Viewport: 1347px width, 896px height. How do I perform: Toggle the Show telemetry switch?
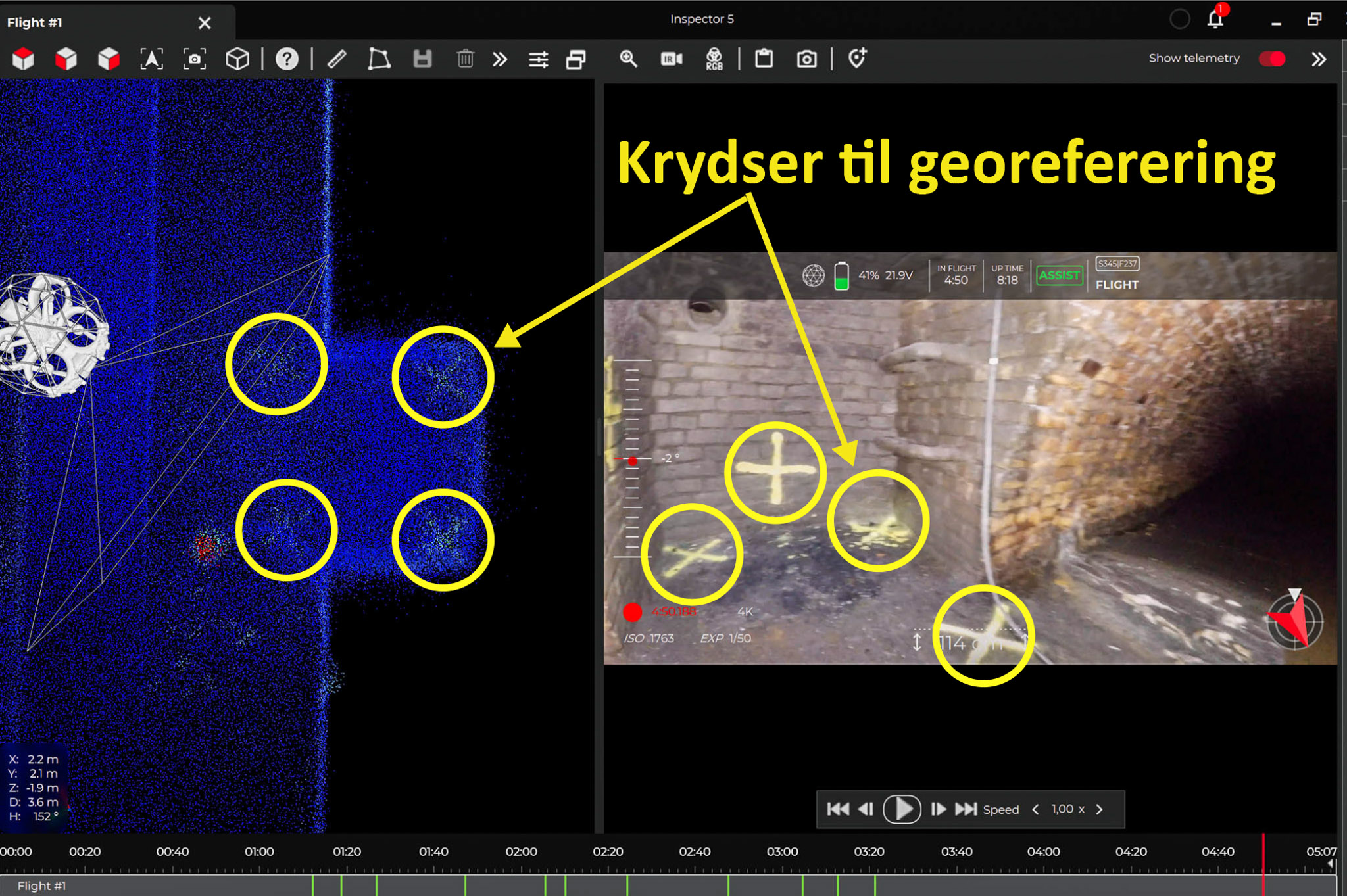pos(1272,59)
